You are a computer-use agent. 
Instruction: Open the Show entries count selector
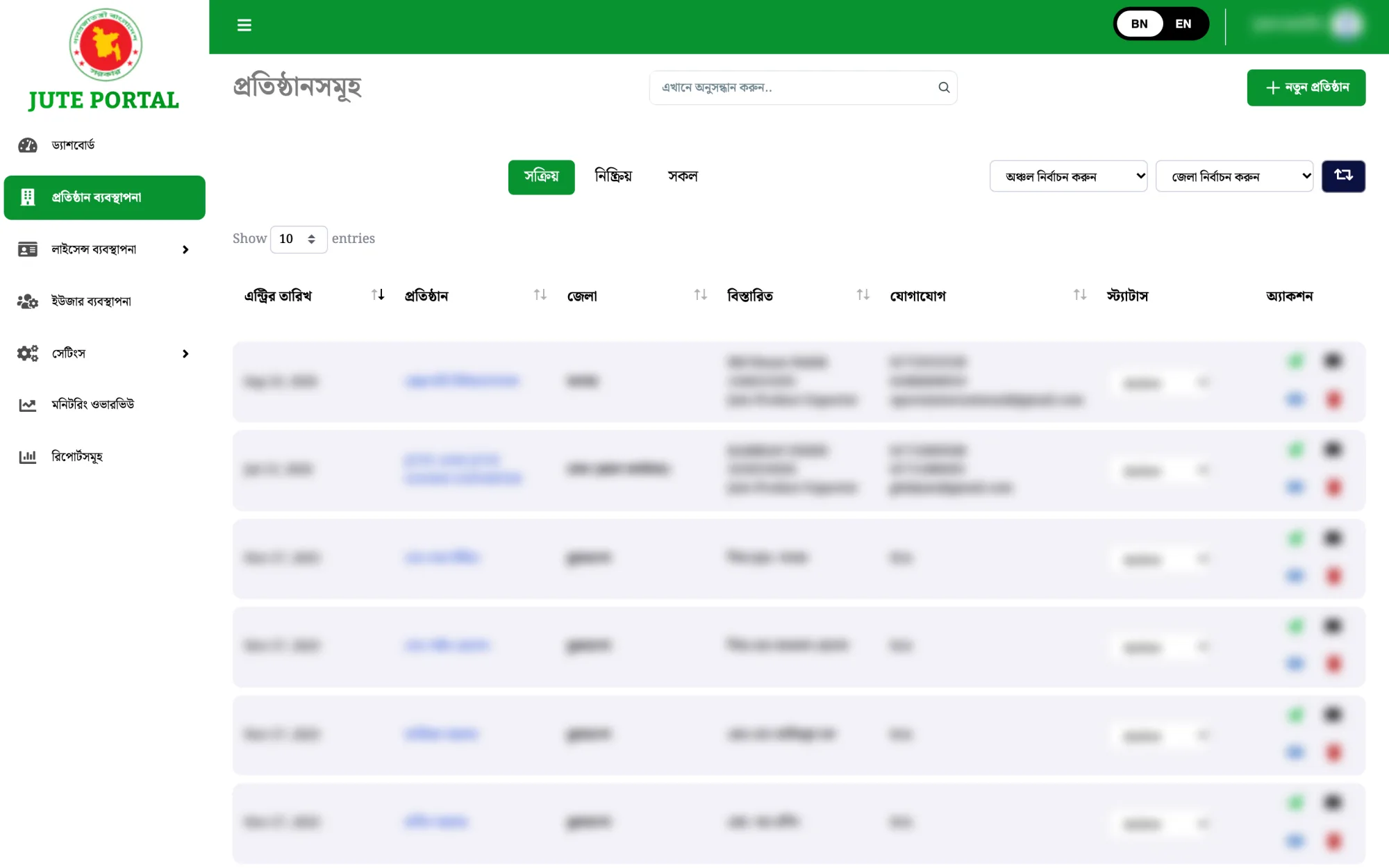[299, 240]
